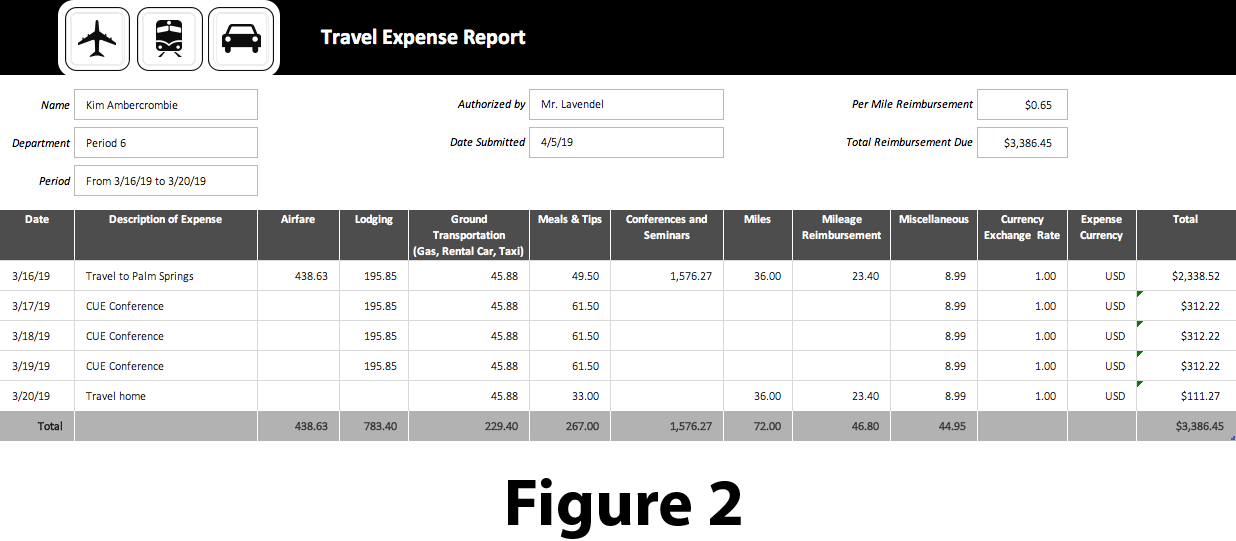The image size is (1236, 541).
Task: Click the Per Mile Reimbursement value $0.65
Action: pos(1022,105)
